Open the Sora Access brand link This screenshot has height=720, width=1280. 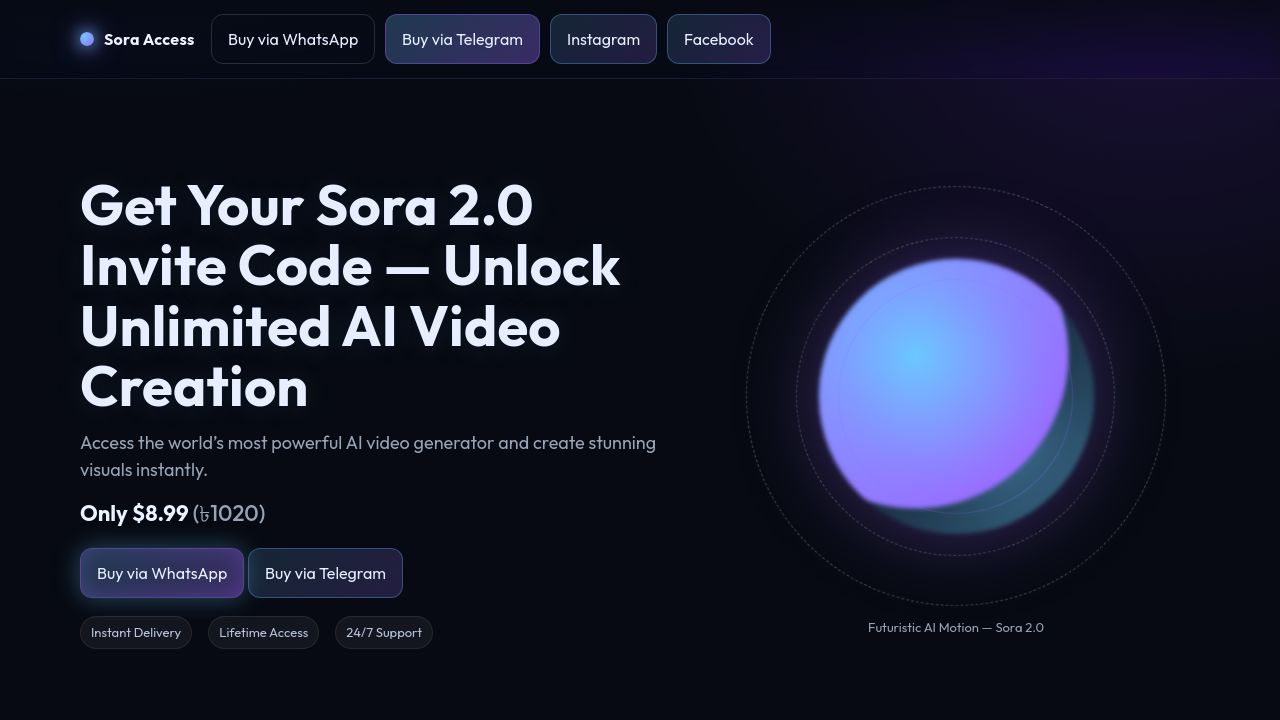137,39
